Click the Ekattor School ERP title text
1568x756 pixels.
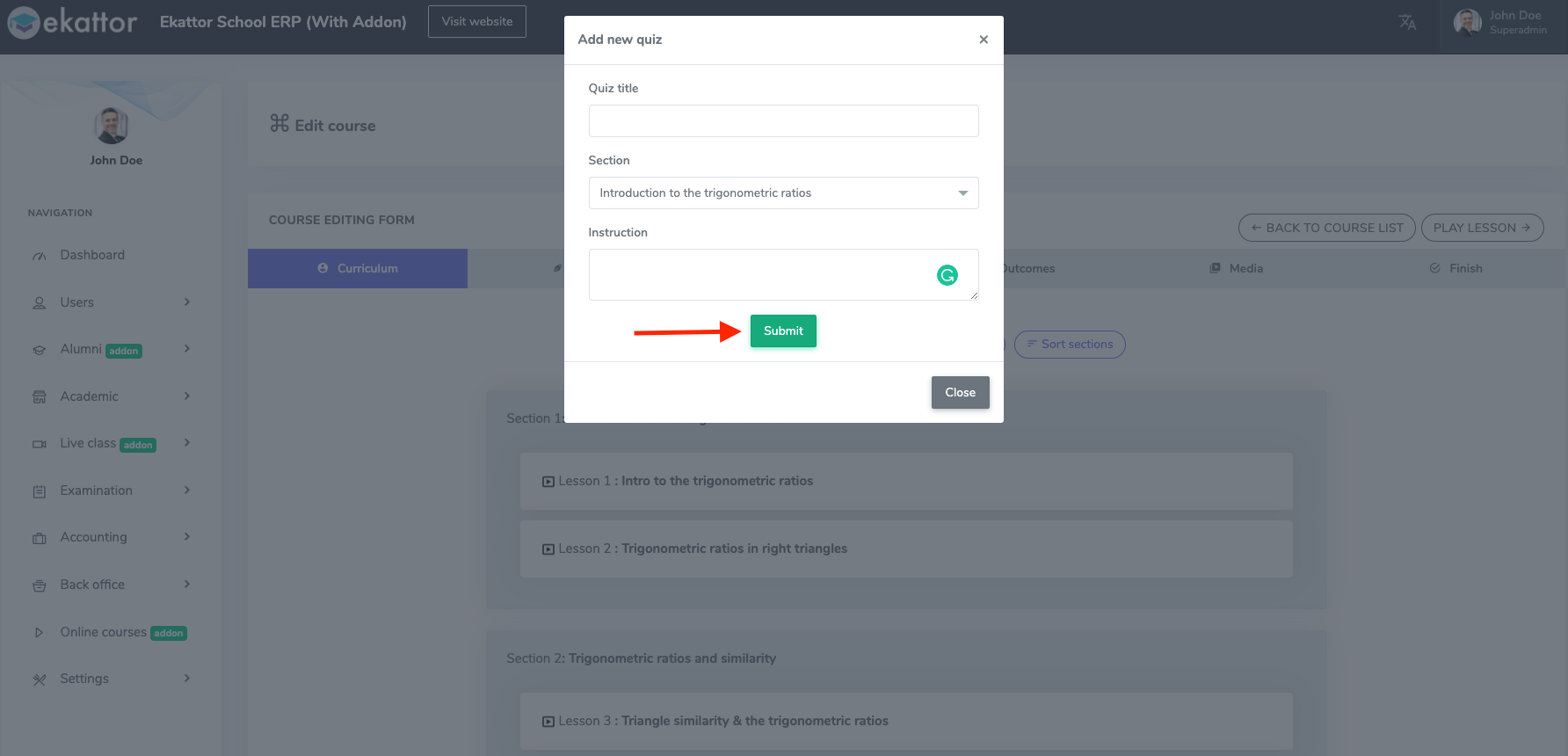coord(283,22)
